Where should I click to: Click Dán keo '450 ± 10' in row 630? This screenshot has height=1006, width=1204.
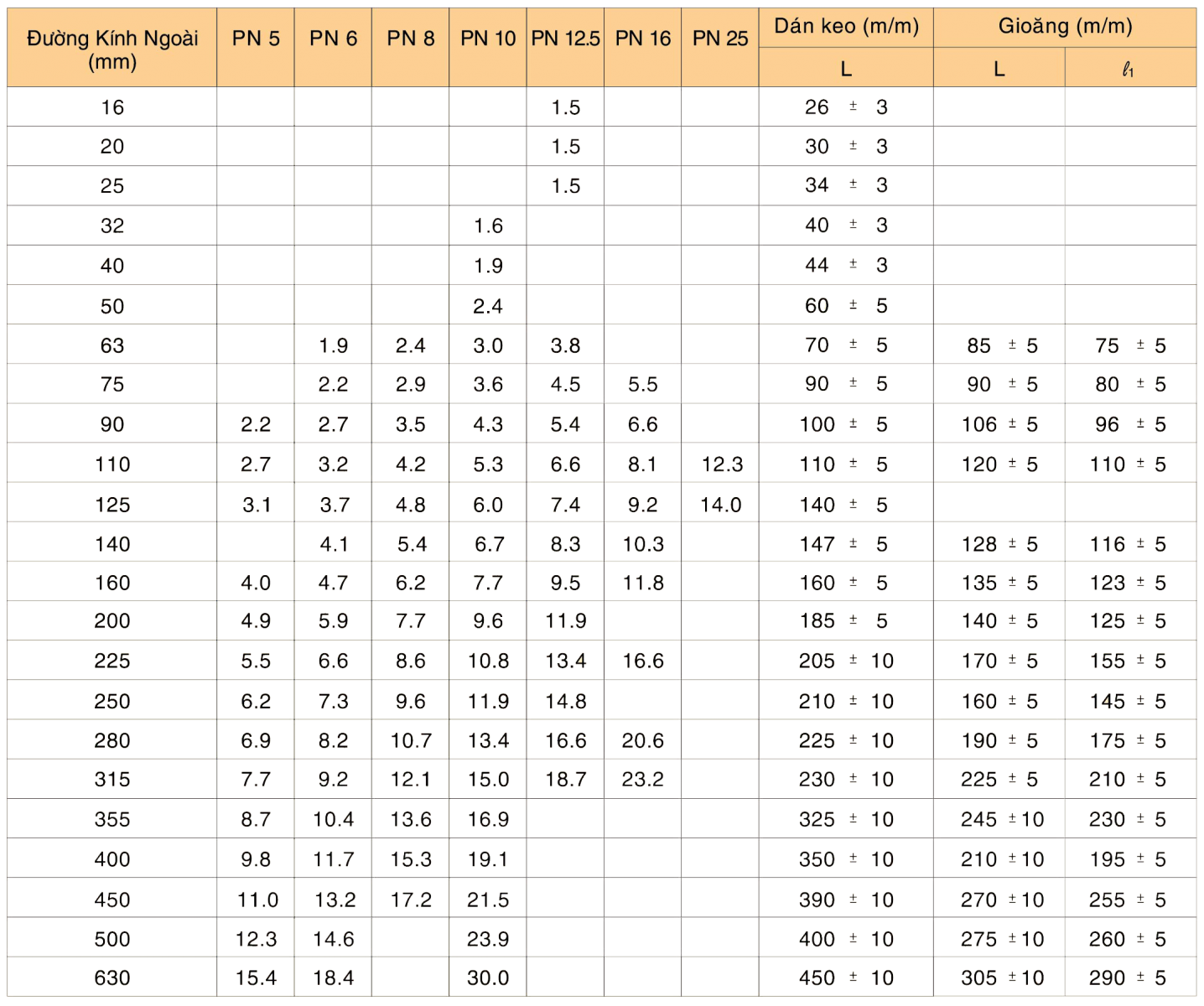point(846,978)
